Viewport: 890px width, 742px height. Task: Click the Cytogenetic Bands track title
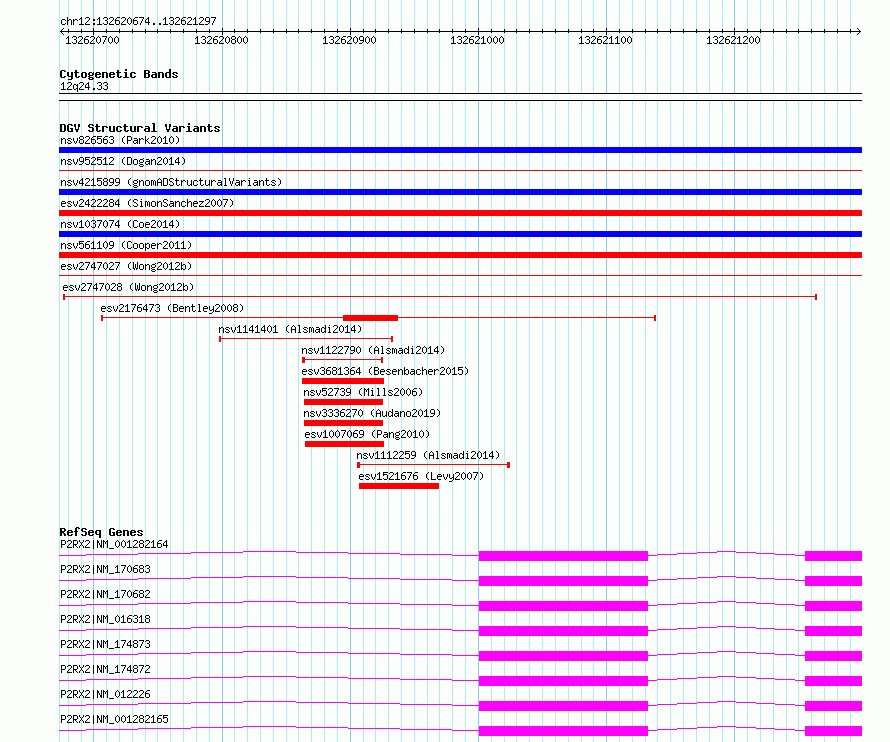point(119,74)
